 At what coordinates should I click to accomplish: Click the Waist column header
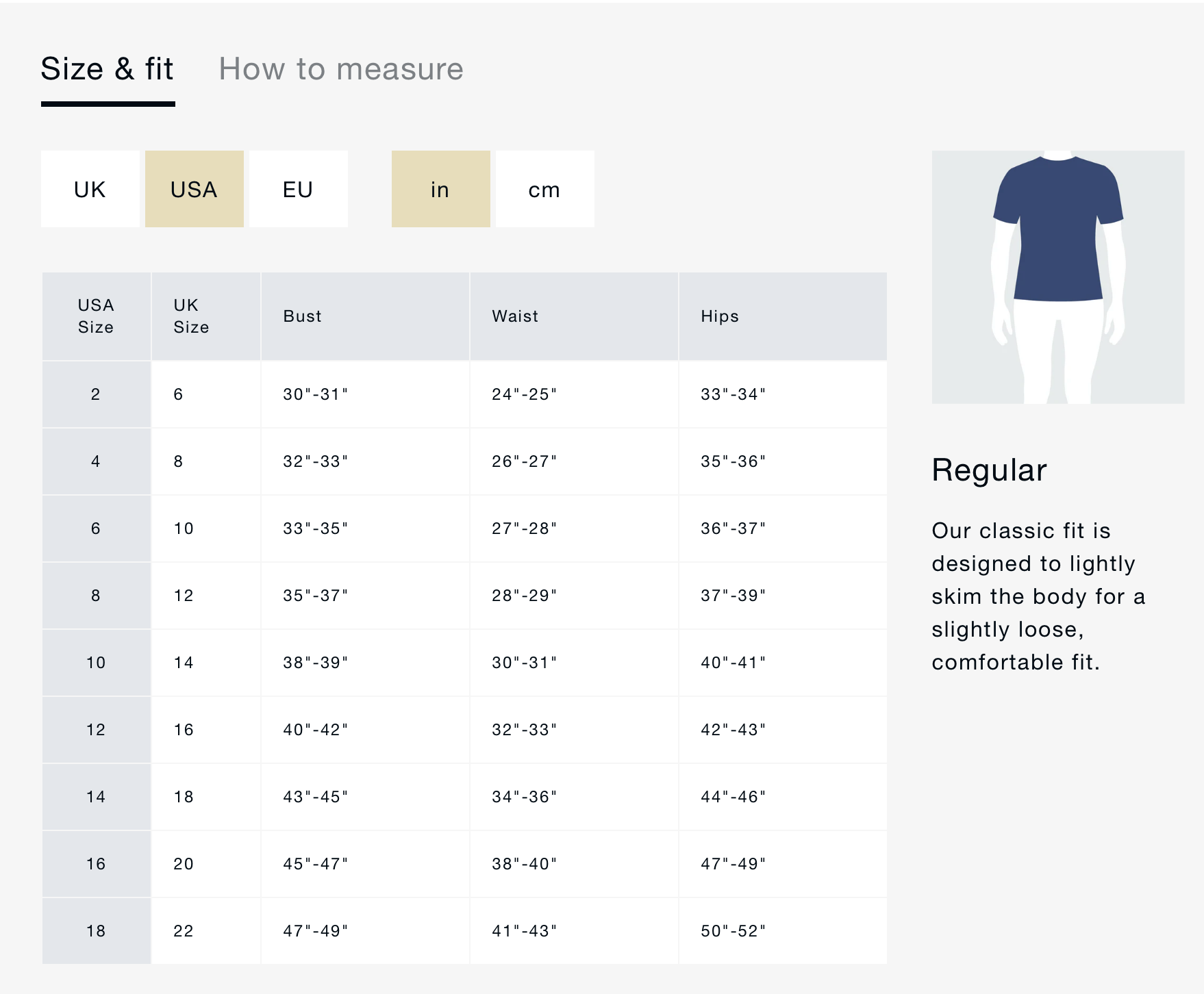click(515, 316)
